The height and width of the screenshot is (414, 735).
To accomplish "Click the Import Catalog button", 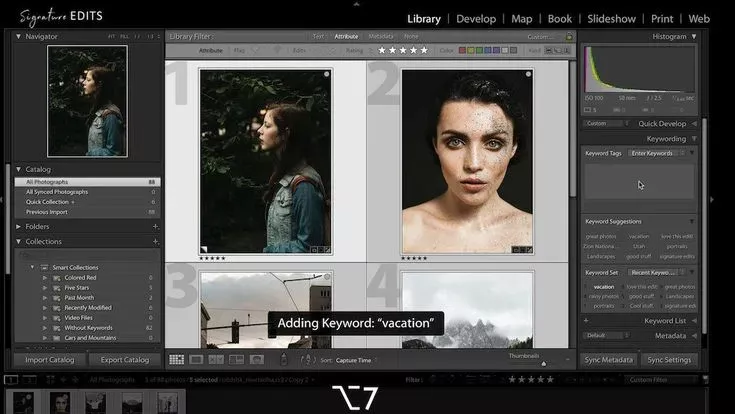I will pyautogui.click(x=49, y=360).
